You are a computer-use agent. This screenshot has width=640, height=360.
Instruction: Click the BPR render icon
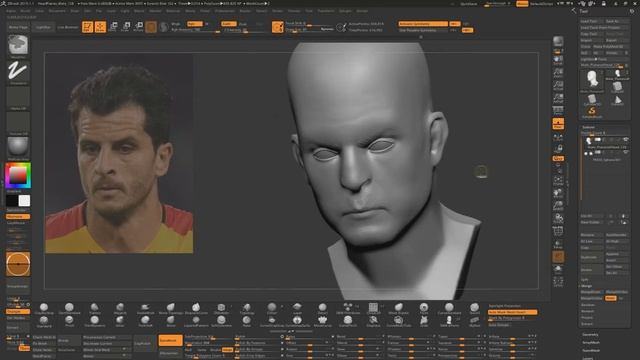pyautogui.click(x=558, y=42)
